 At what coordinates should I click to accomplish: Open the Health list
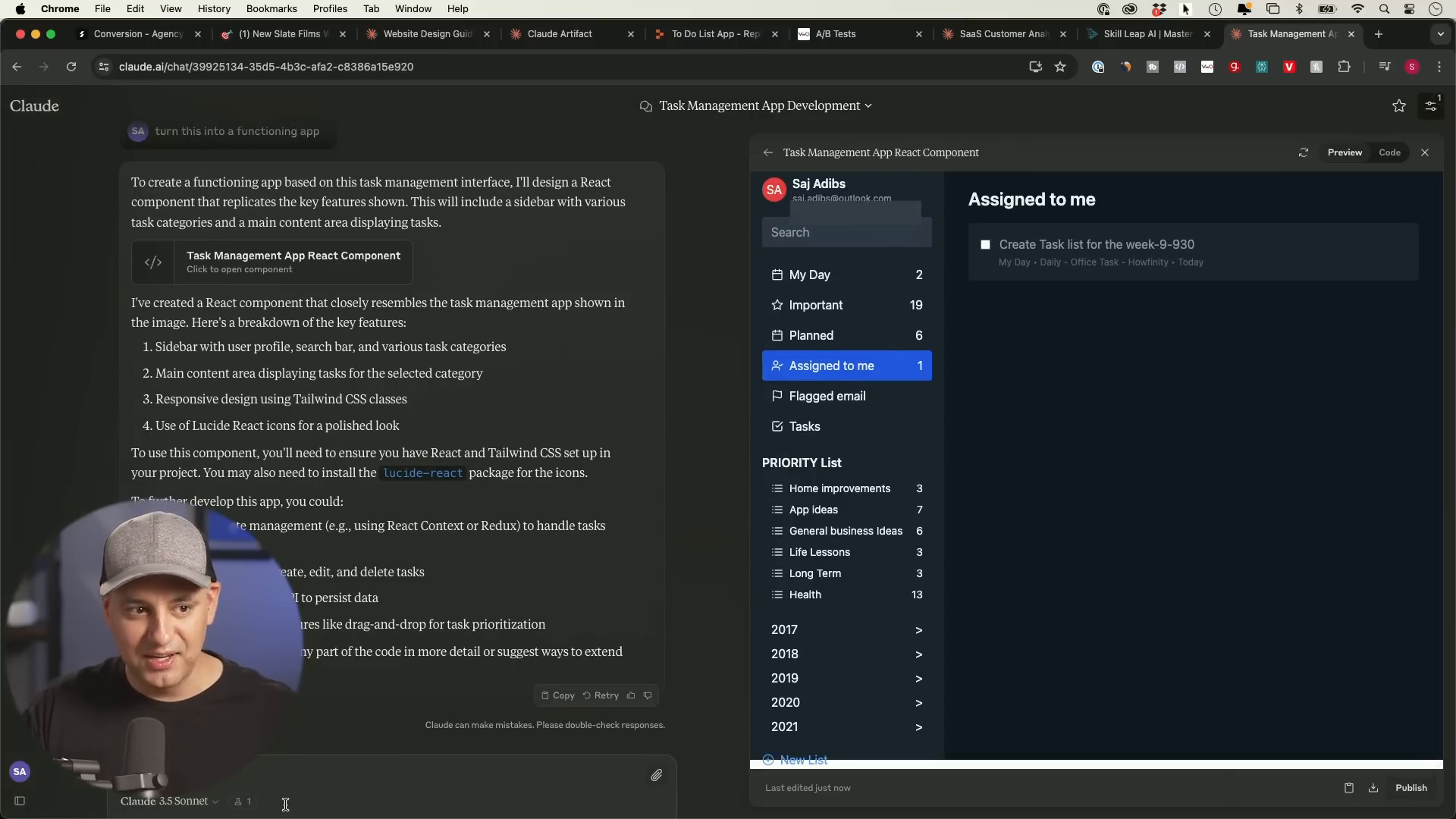[x=846, y=595]
